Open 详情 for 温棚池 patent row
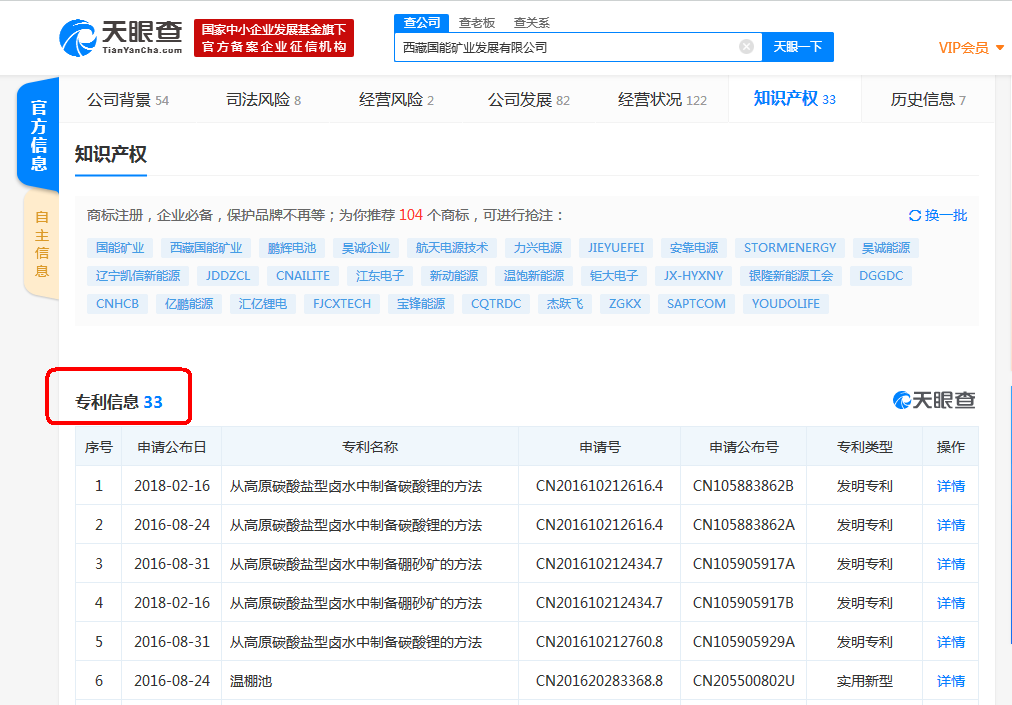1012x705 pixels. [x=951, y=681]
